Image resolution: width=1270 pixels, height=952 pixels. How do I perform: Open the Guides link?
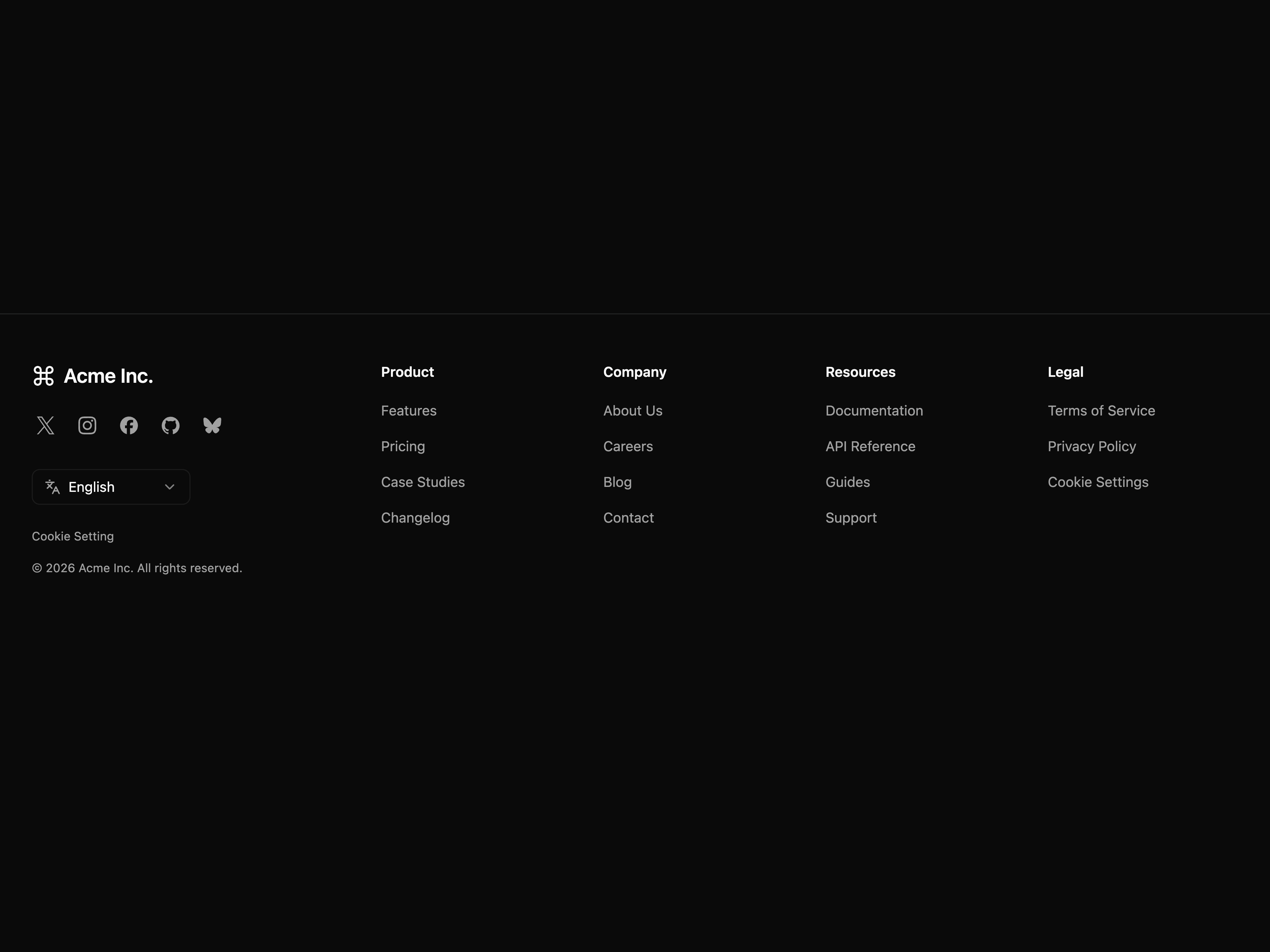[848, 482]
